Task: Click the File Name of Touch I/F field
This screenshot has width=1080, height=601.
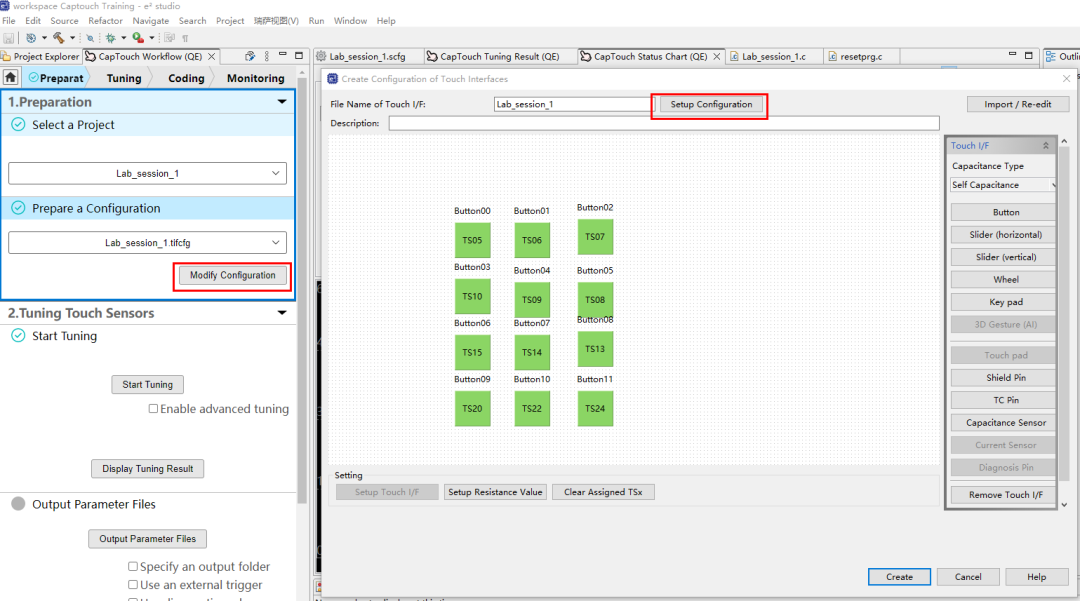Action: pyautogui.click(x=574, y=105)
